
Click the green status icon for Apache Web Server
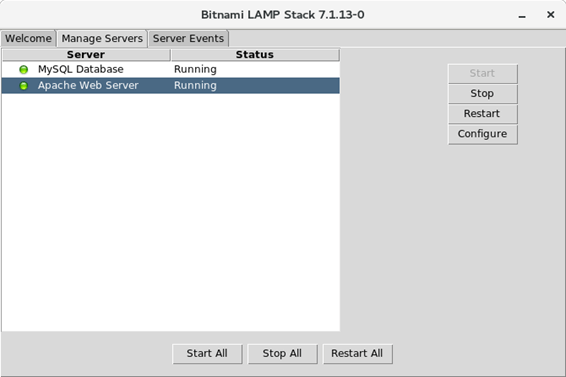click(x=23, y=86)
